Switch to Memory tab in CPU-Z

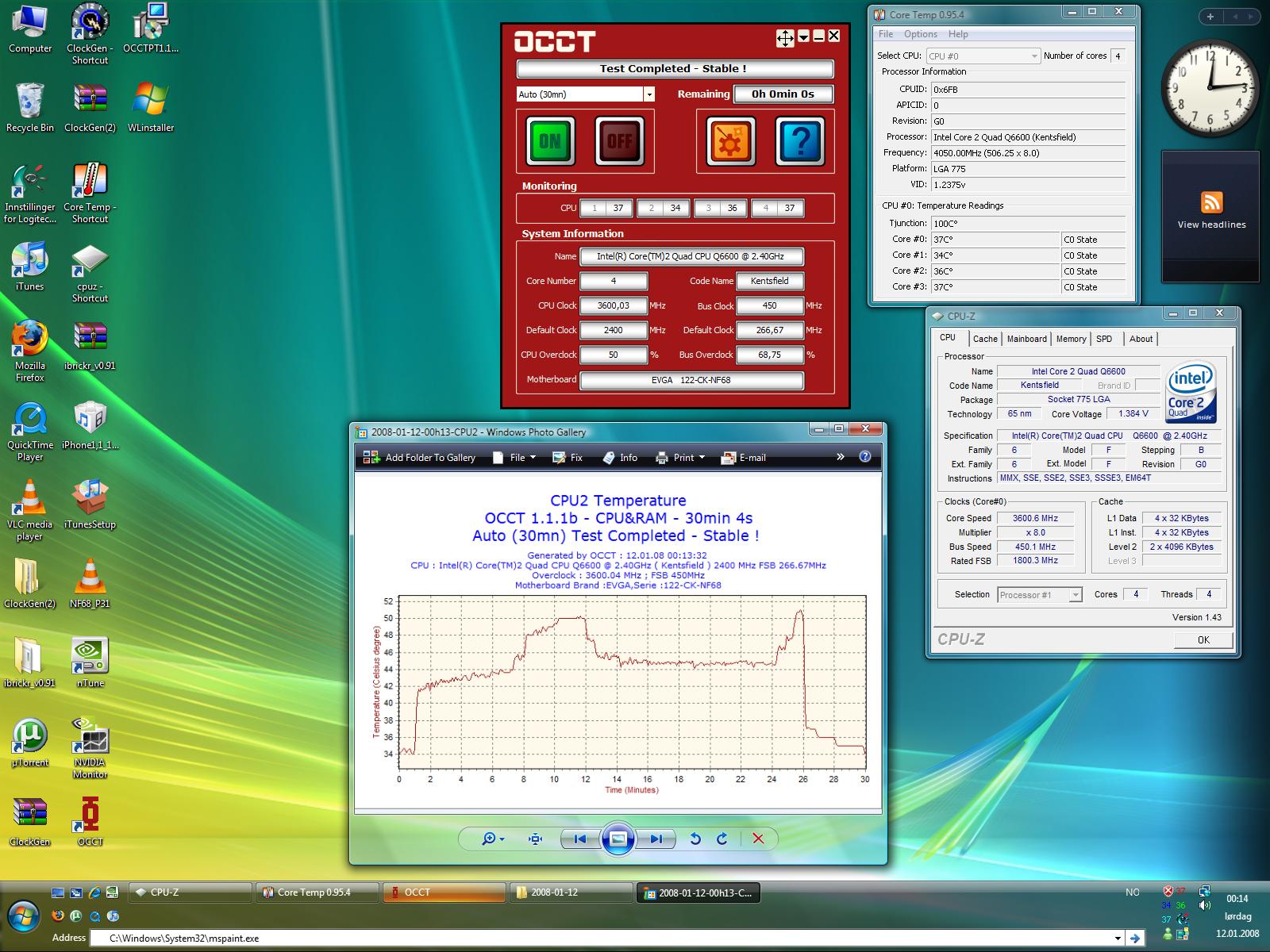[1071, 339]
